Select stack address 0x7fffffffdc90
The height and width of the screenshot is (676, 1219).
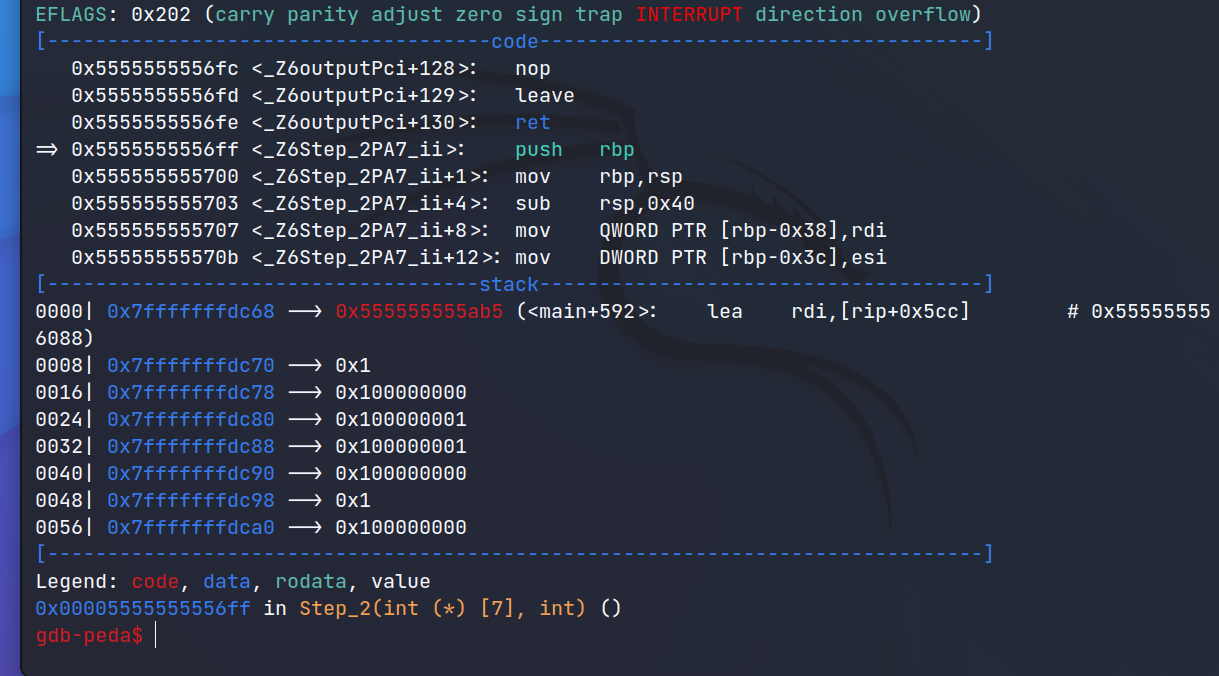191,474
